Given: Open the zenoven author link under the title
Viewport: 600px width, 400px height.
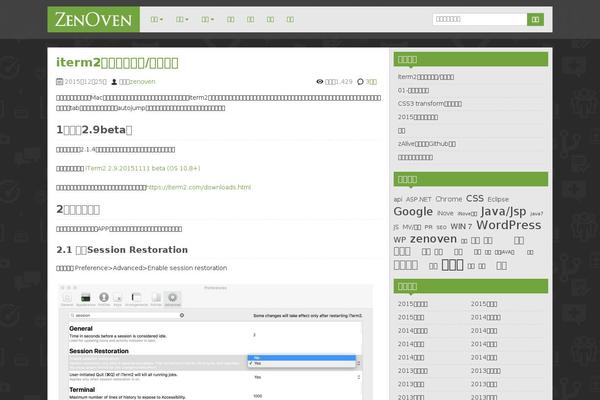Looking at the screenshot, I should (x=142, y=82).
